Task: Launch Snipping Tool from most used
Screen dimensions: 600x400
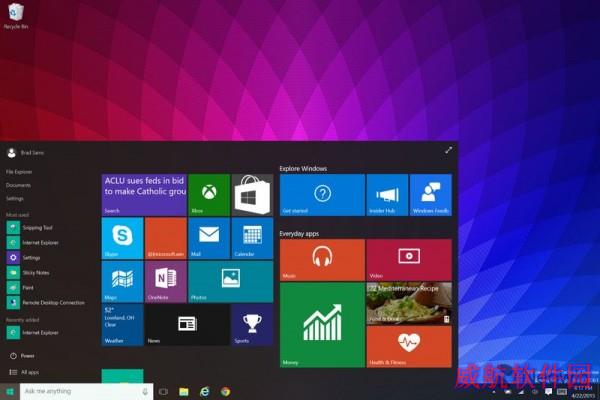Action: coord(29,228)
